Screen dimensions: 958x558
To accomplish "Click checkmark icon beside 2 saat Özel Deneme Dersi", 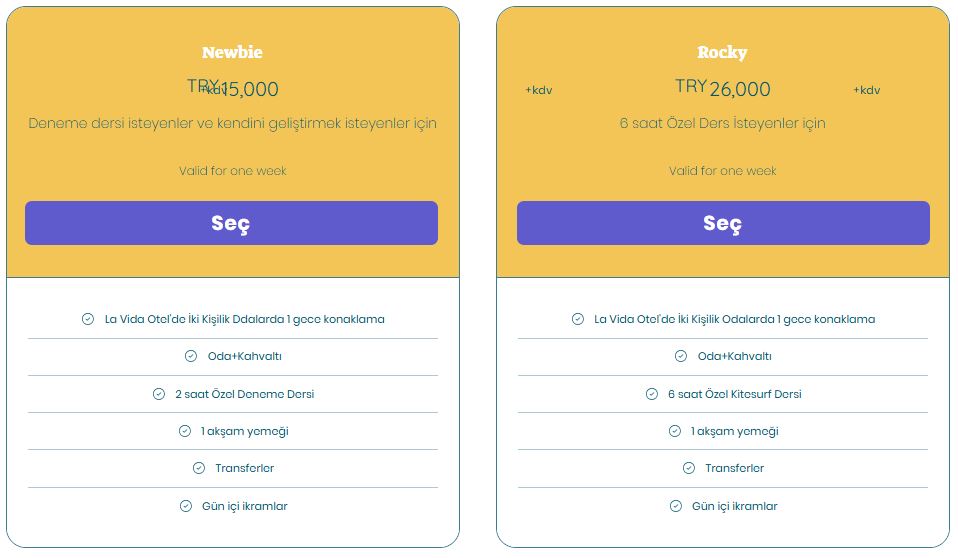I will [158, 394].
